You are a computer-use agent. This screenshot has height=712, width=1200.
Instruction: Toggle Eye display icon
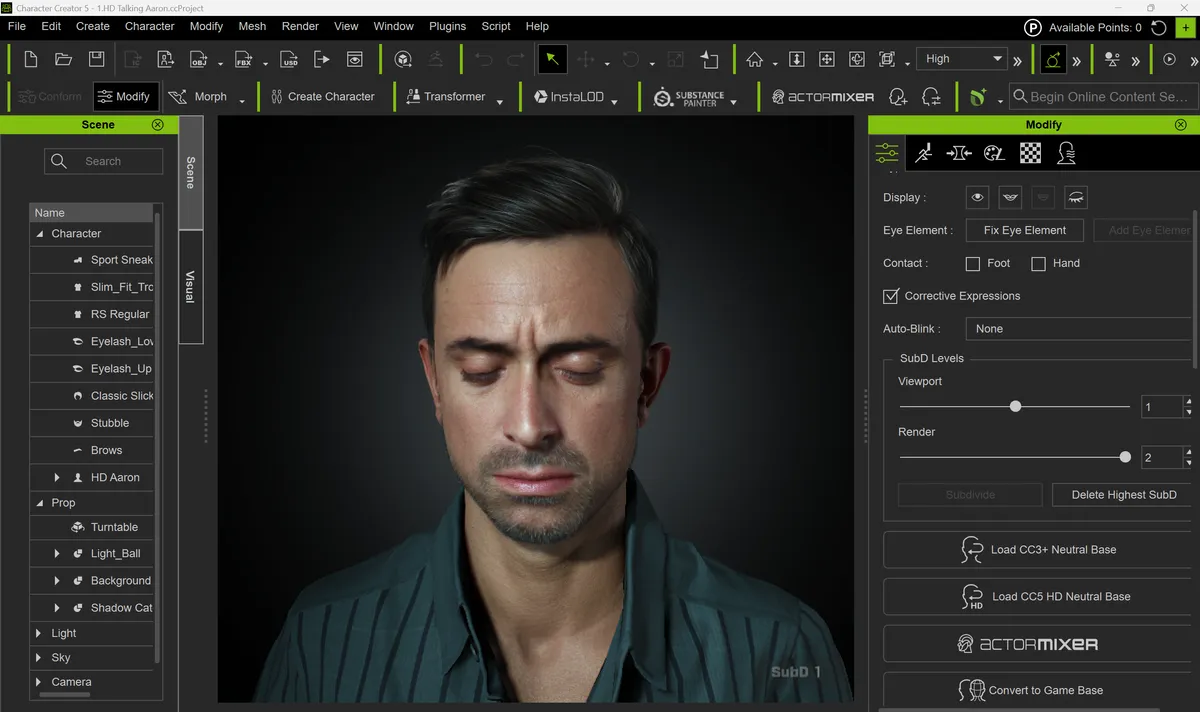tap(977, 197)
